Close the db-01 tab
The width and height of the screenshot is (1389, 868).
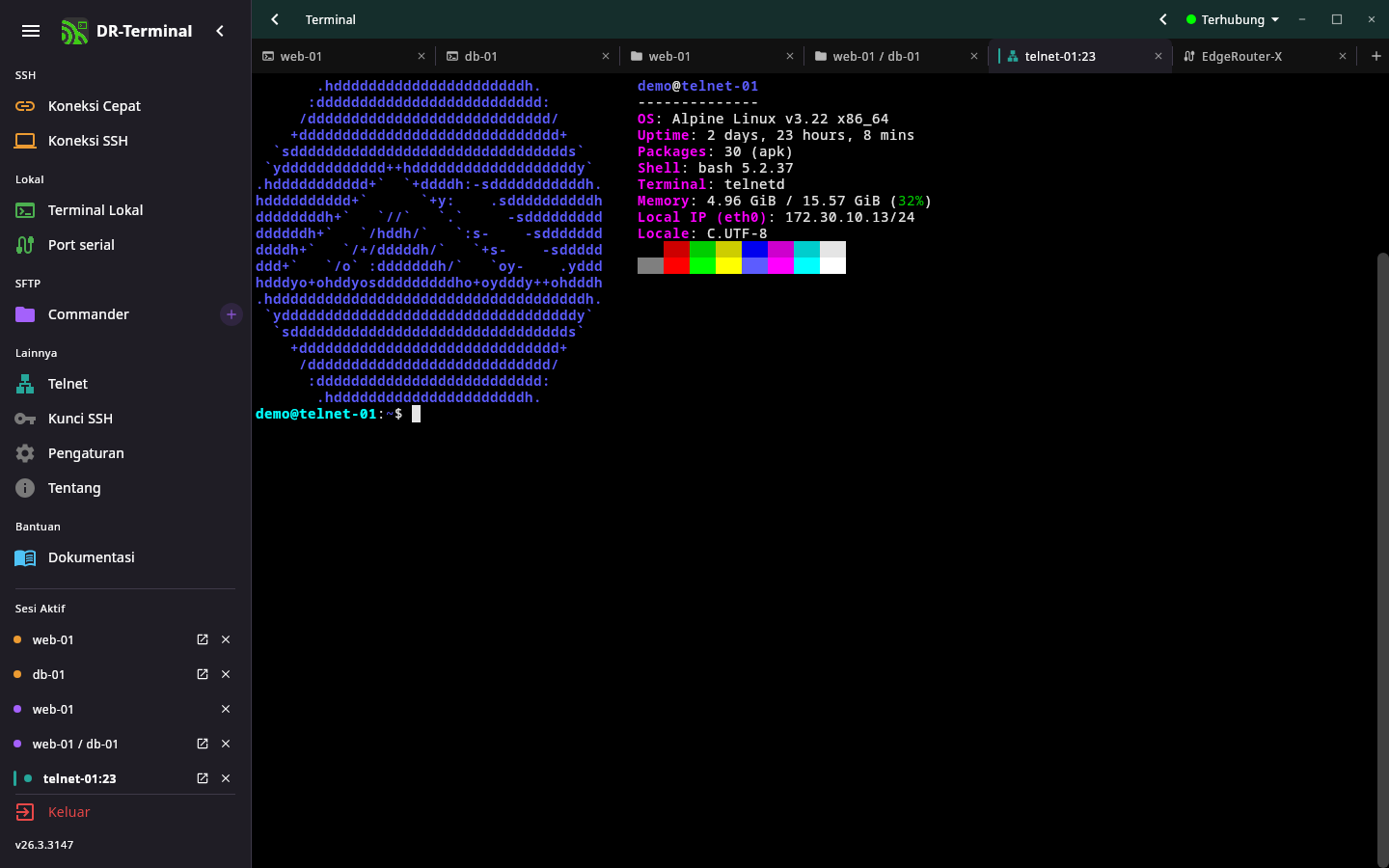[x=606, y=56]
